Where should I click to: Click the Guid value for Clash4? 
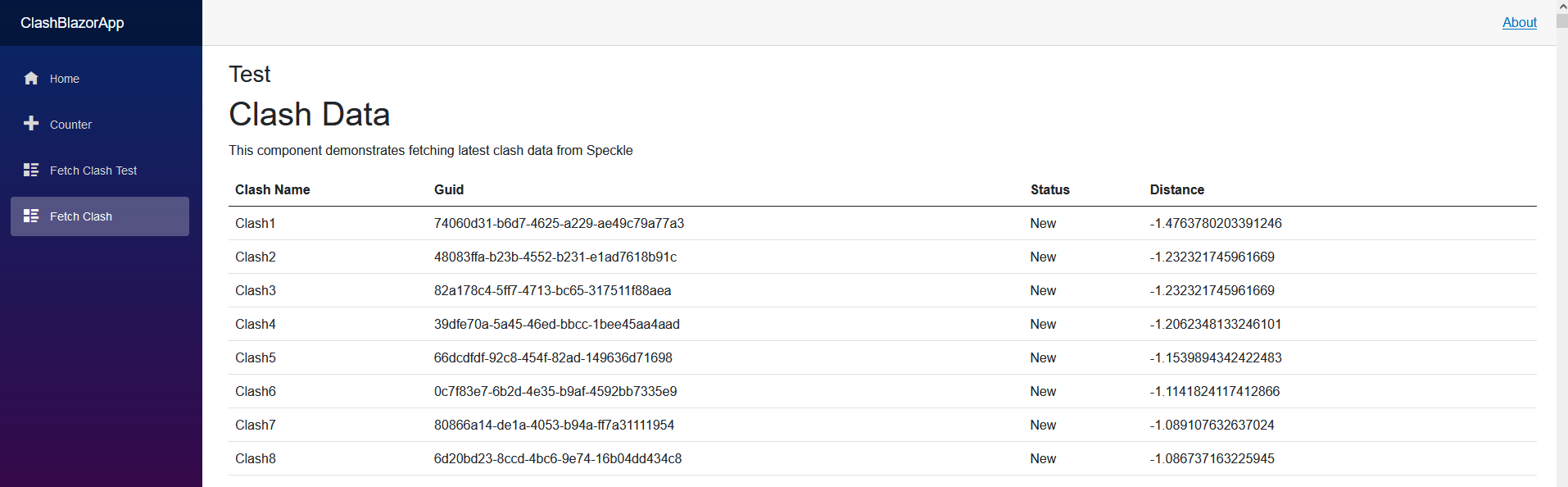pyautogui.click(x=556, y=324)
